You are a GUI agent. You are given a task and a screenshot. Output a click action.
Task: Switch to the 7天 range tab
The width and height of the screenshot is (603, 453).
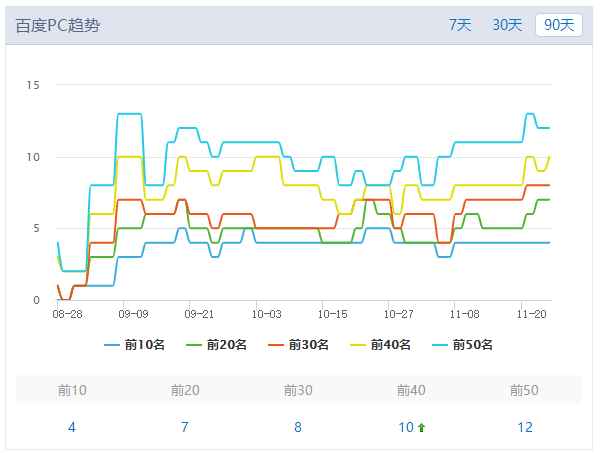point(460,25)
